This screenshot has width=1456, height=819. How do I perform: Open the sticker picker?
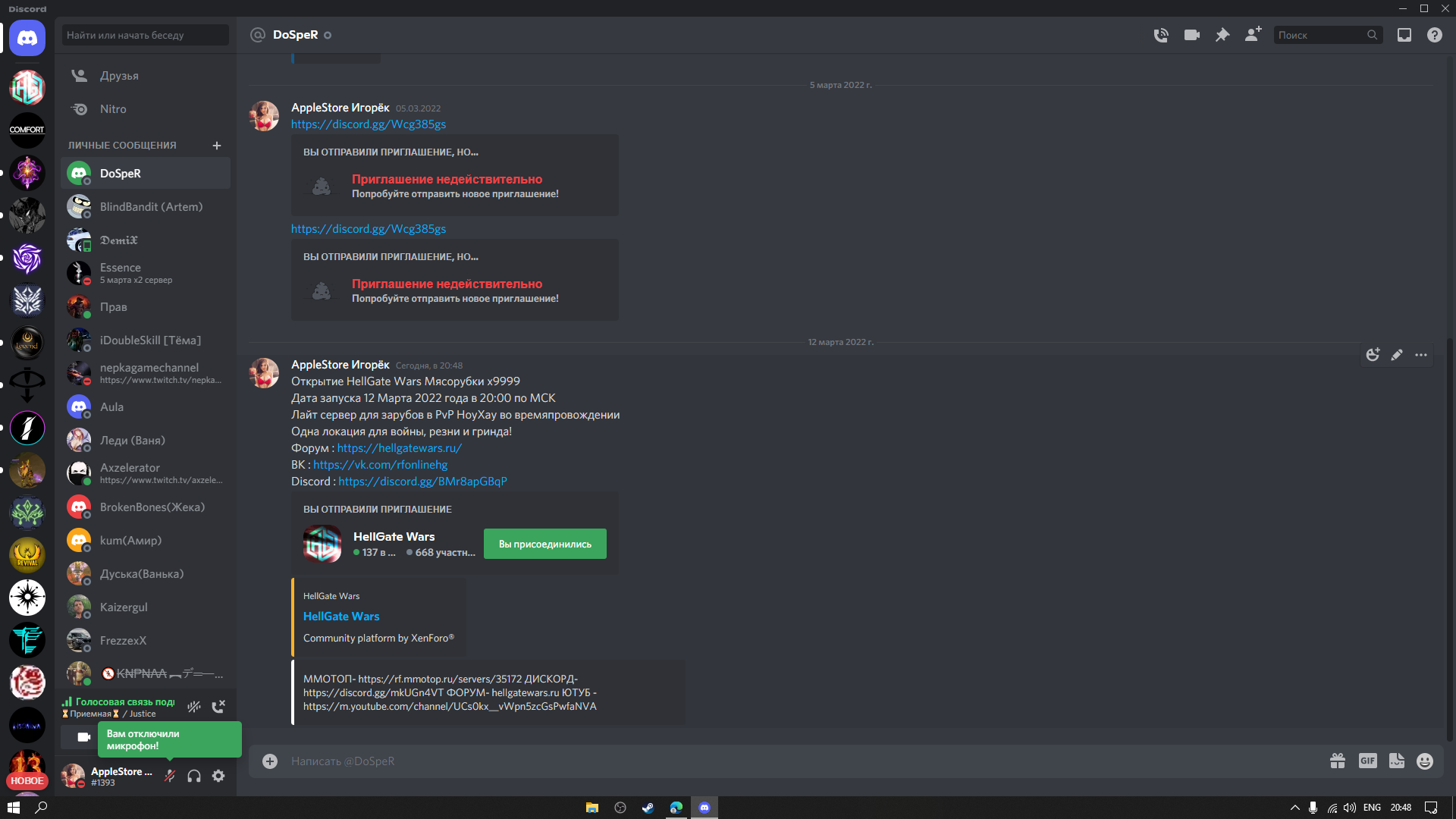[1397, 761]
